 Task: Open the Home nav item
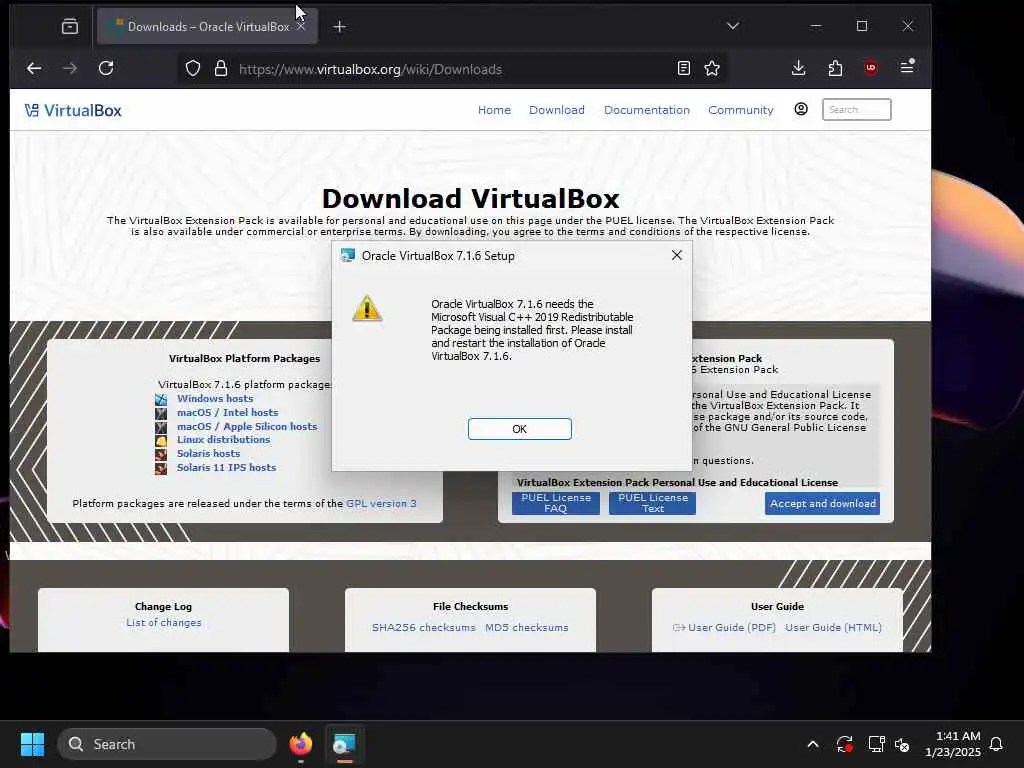tap(494, 110)
